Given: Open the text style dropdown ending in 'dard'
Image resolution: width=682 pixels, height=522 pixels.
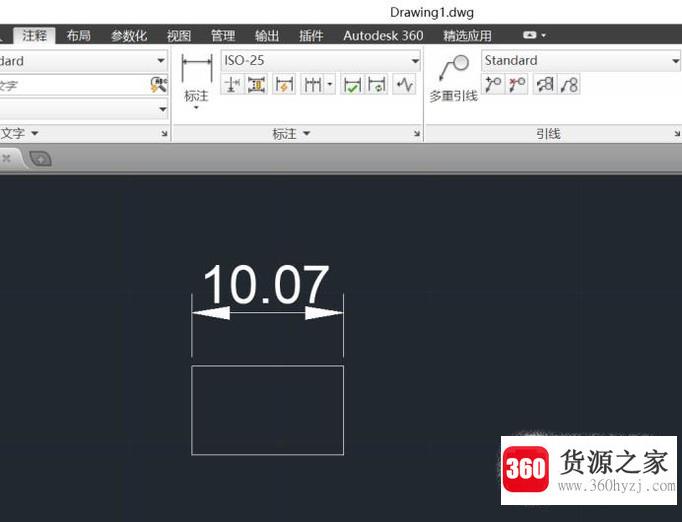Looking at the screenshot, I should coord(161,60).
